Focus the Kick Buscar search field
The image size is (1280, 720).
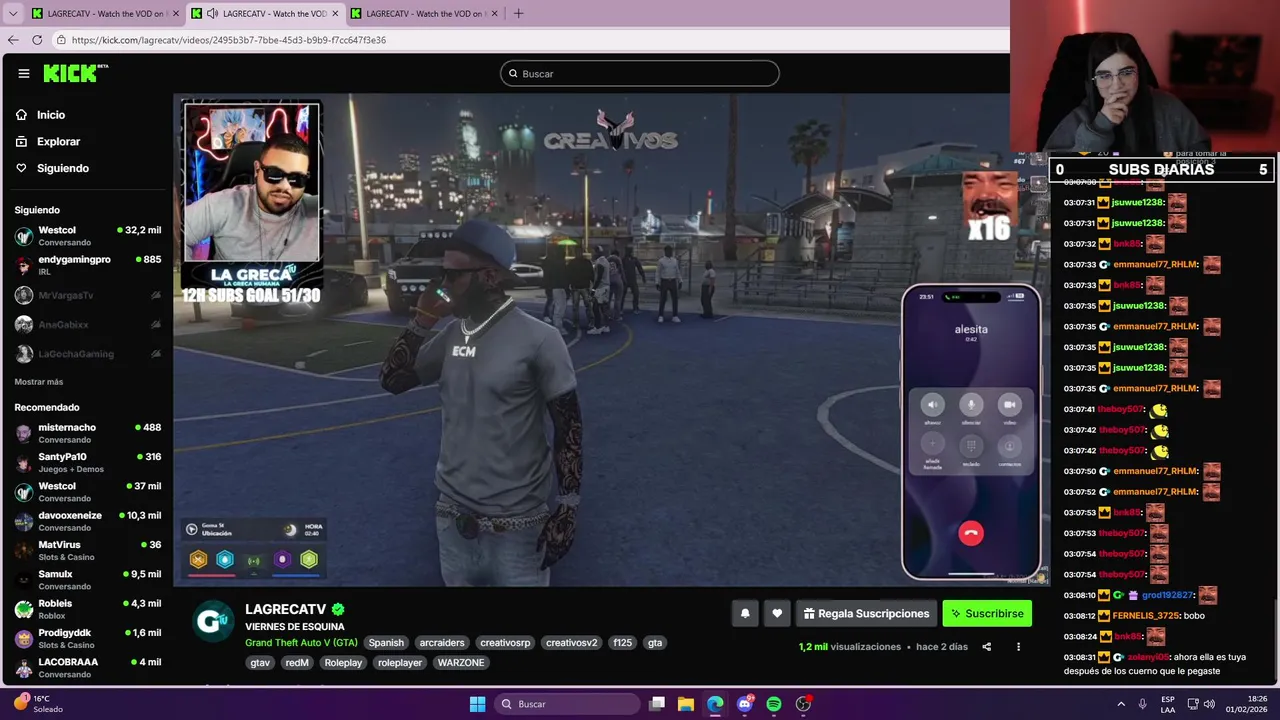pos(640,73)
